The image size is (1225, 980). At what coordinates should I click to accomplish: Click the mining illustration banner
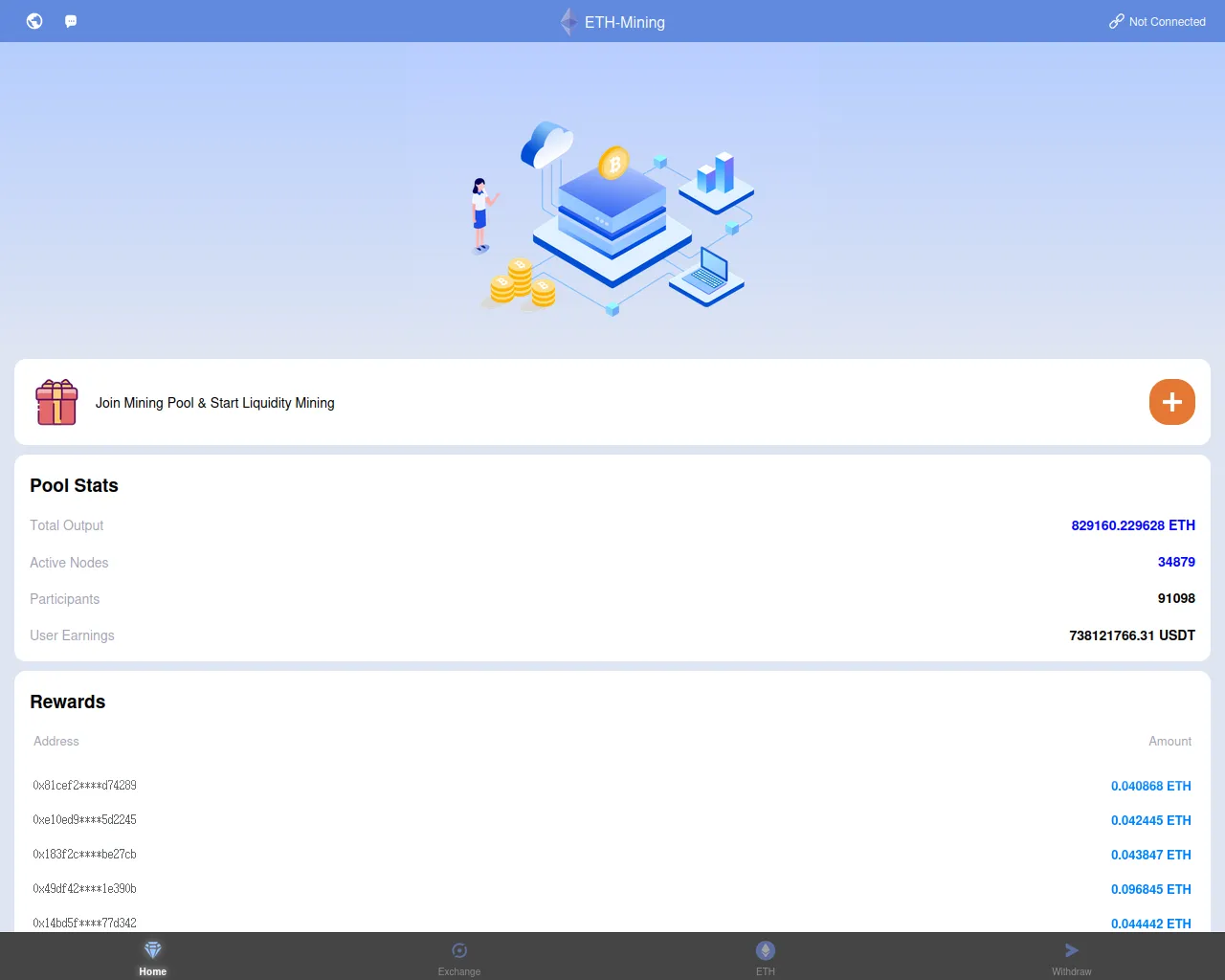[612, 217]
